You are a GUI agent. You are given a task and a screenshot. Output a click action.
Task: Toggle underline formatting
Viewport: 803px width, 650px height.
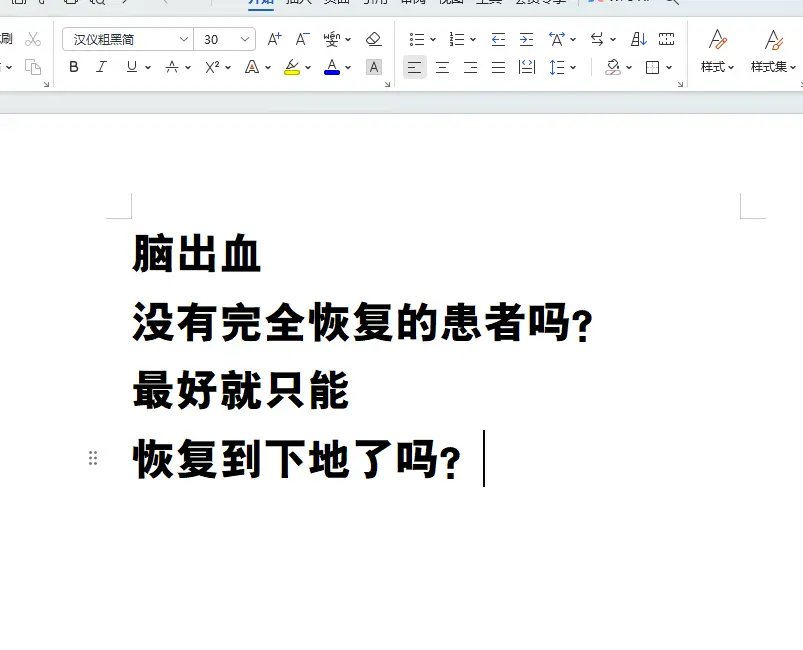pos(132,67)
